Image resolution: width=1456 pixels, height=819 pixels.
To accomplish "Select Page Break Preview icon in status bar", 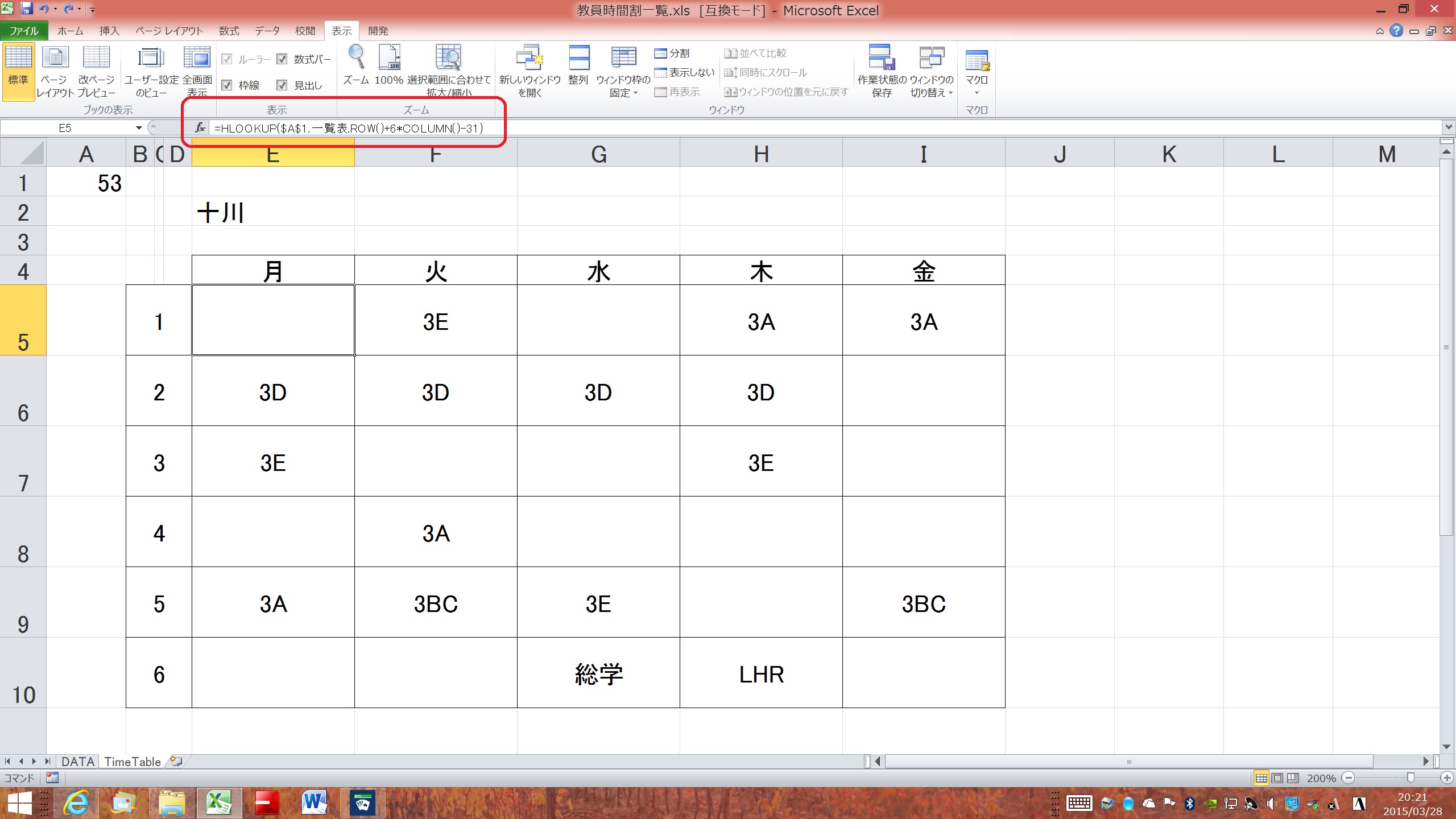I will tap(1293, 777).
